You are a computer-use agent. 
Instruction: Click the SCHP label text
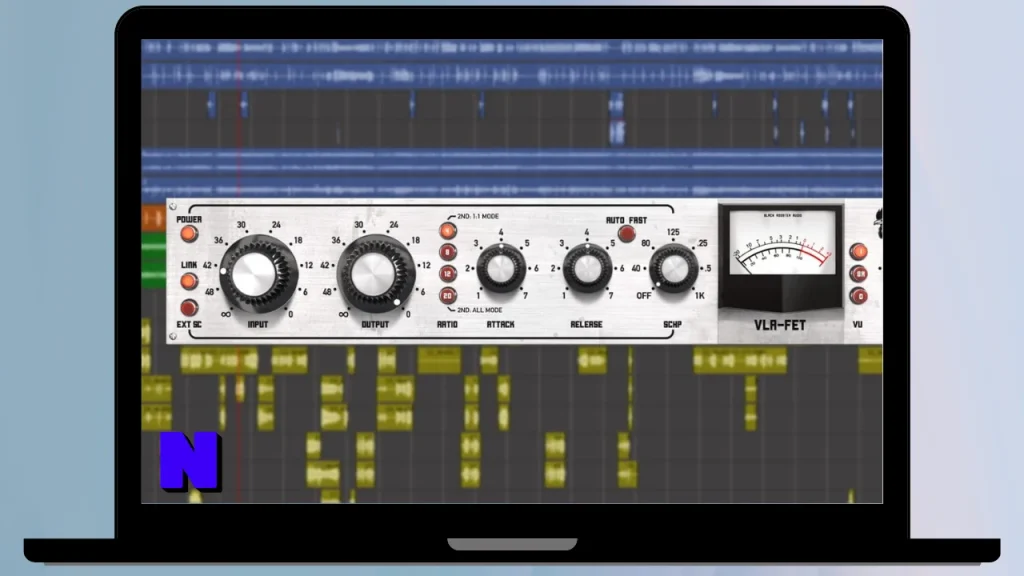673,324
